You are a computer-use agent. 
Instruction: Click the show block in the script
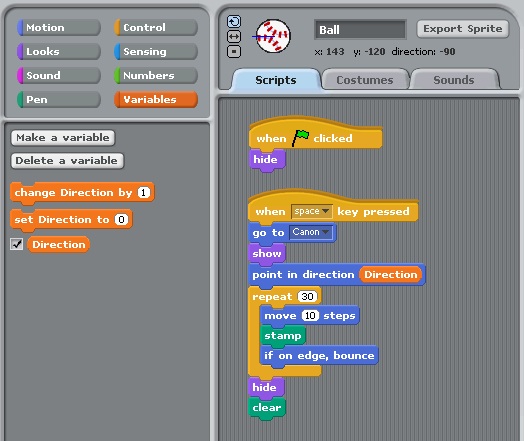click(x=267, y=254)
